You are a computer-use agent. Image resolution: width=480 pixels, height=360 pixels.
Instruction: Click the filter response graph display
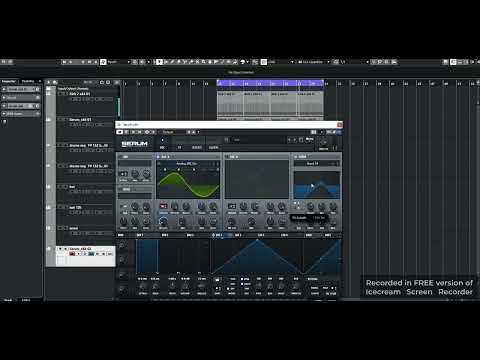tap(317, 185)
